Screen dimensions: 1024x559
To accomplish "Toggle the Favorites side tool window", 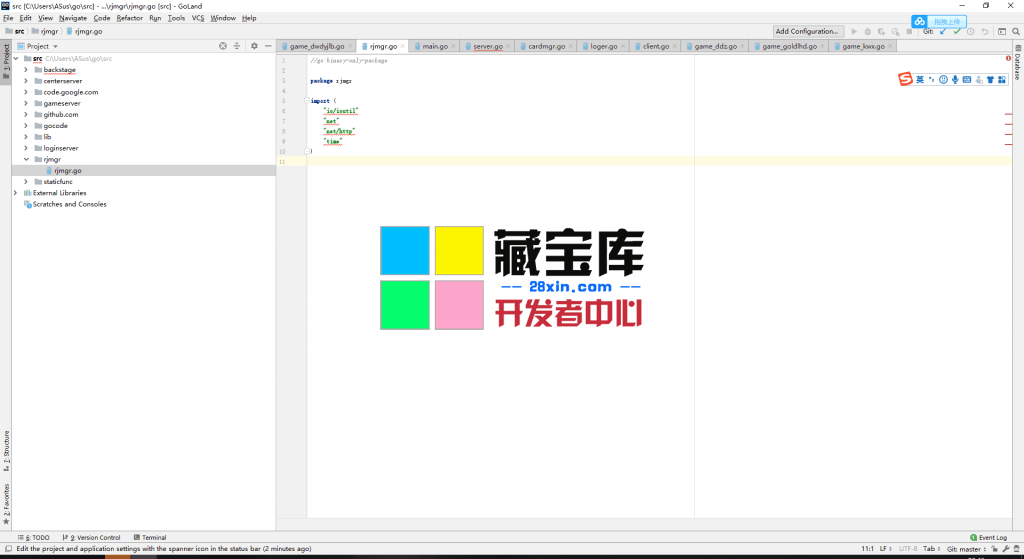I will [6, 504].
